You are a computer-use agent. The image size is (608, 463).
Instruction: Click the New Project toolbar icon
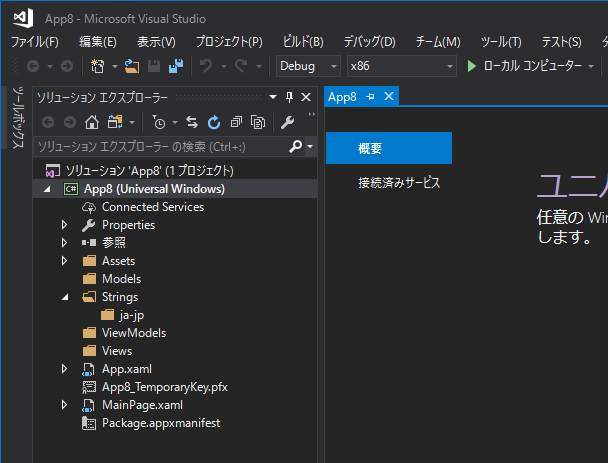pos(97,66)
